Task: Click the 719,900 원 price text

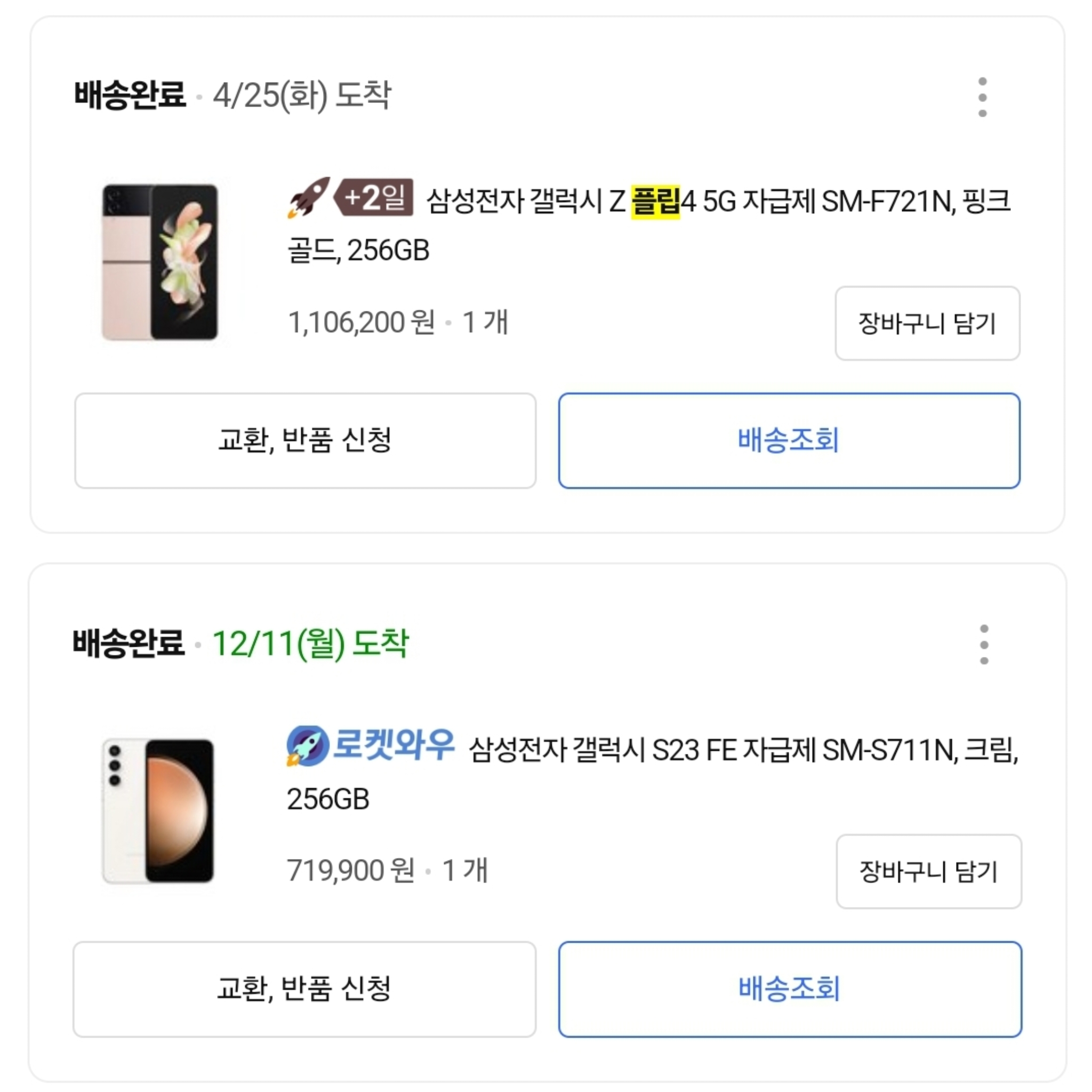Action: 350,870
